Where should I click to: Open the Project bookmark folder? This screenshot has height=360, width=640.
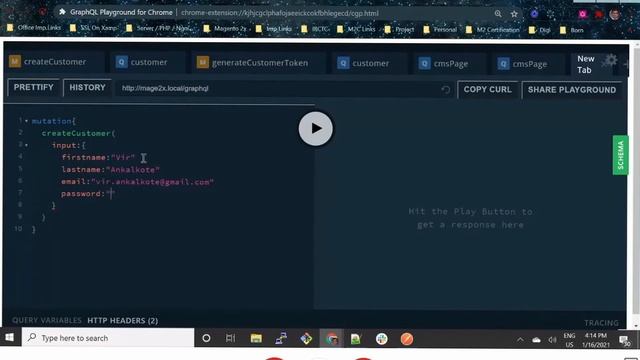coord(400,29)
